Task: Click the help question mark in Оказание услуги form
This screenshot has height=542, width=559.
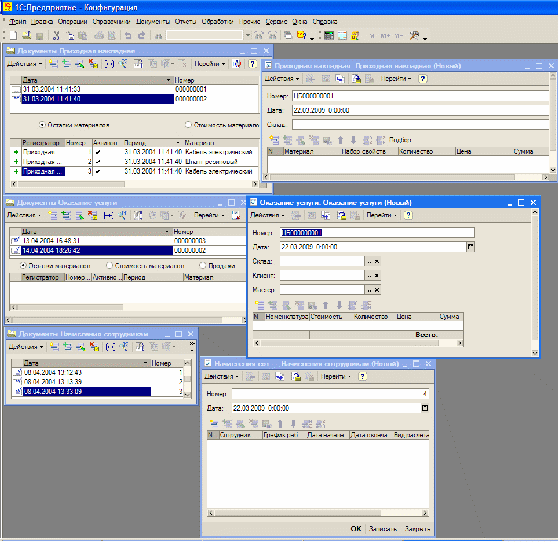Action: [x=408, y=215]
